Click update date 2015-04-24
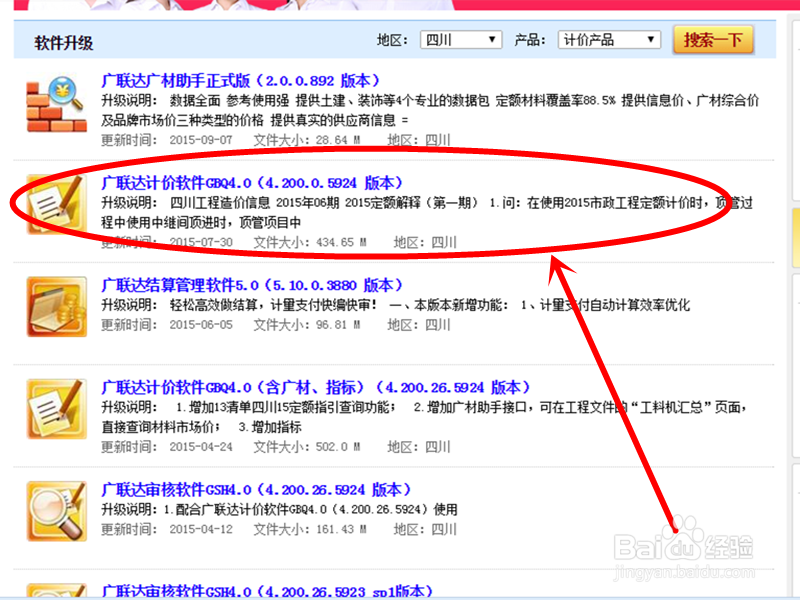This screenshot has height=600, width=800. 201,446
